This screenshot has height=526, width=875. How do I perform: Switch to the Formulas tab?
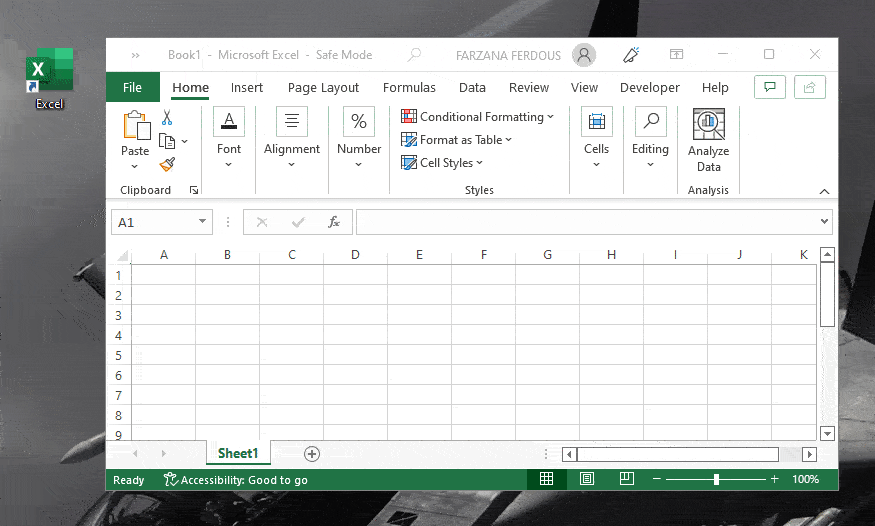click(x=409, y=88)
